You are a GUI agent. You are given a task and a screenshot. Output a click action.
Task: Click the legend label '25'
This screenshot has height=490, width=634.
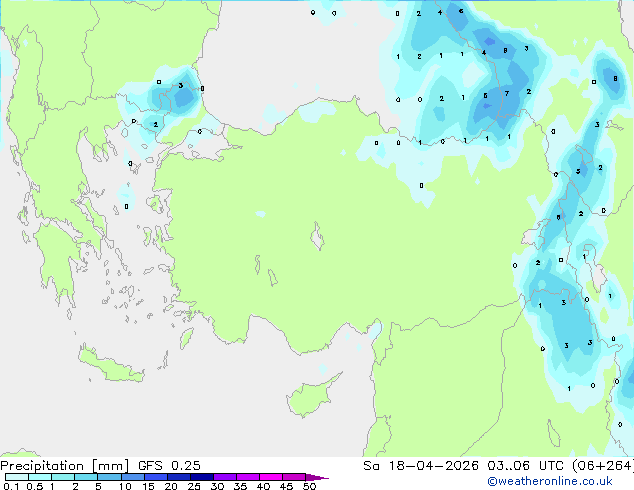tap(194, 486)
